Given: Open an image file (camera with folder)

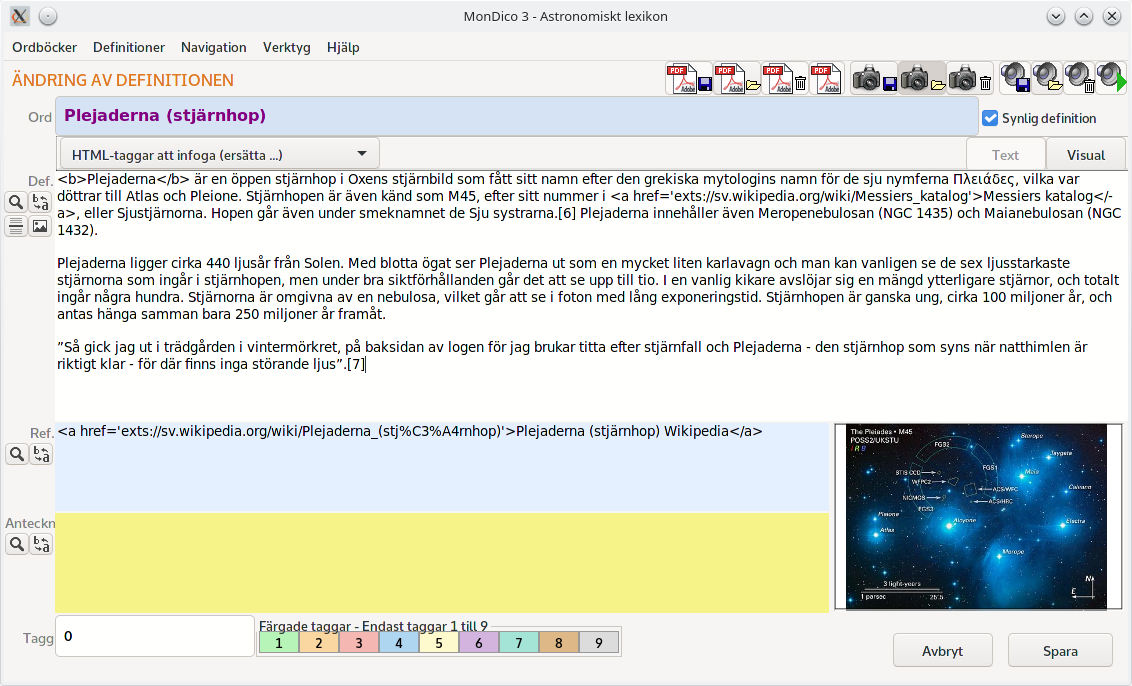Looking at the screenshot, I should tap(922, 79).
